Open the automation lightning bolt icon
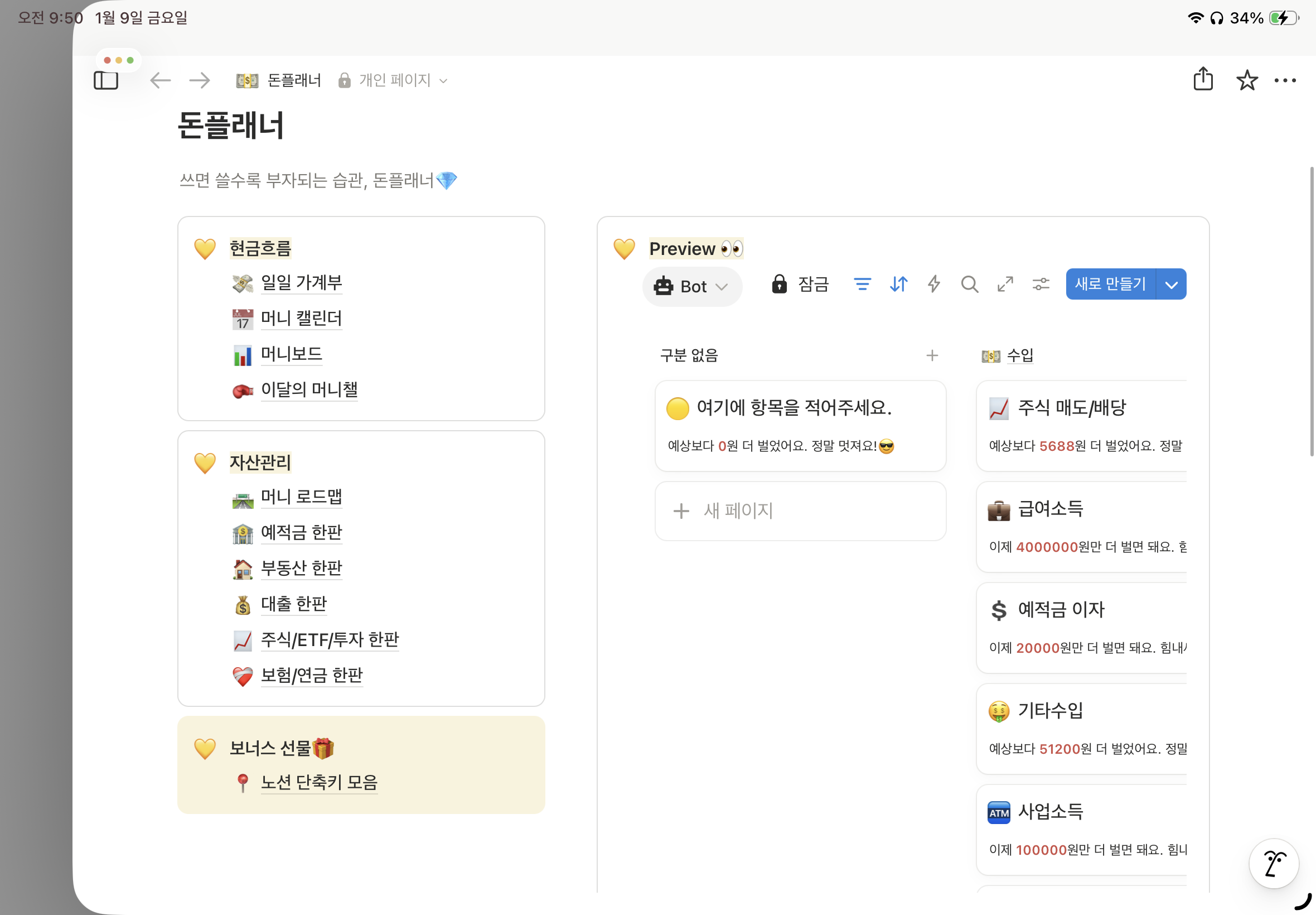This screenshot has height=915, width=1316. coord(934,284)
